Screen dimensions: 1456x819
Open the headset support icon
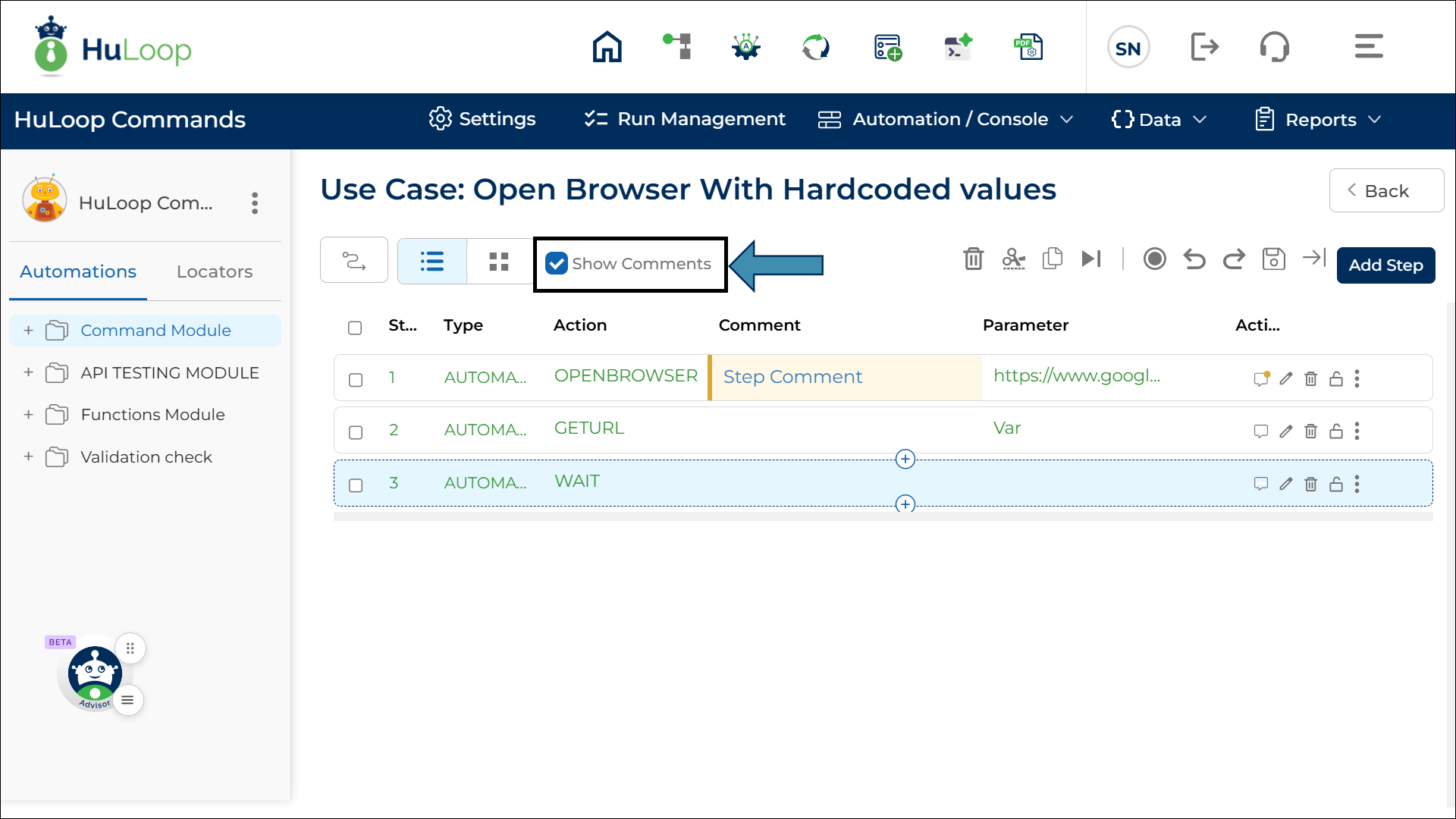tap(1275, 47)
